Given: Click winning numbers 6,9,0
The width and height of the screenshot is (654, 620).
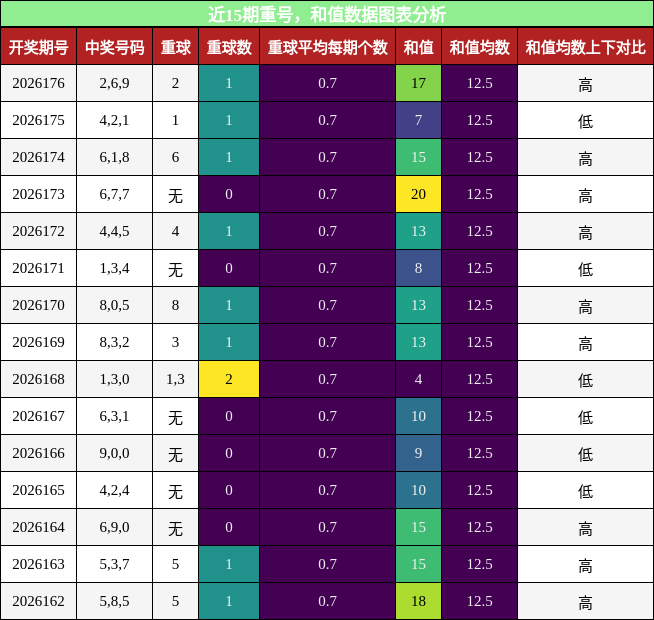Looking at the screenshot, I should 114,527.
